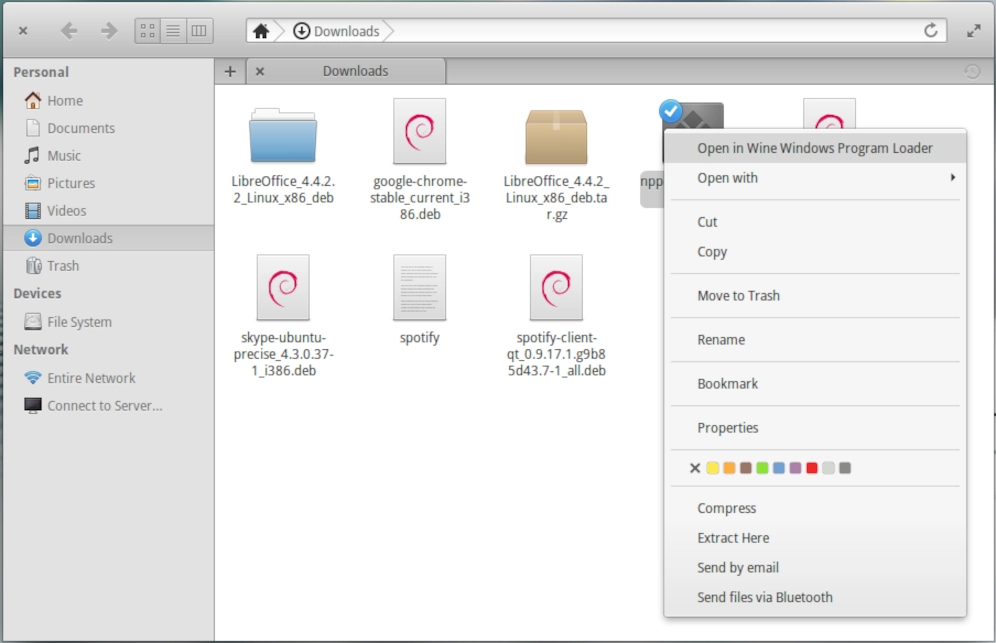Open Entire Network in sidebar
Screen dimensions: 996x643
pos(108,378)
